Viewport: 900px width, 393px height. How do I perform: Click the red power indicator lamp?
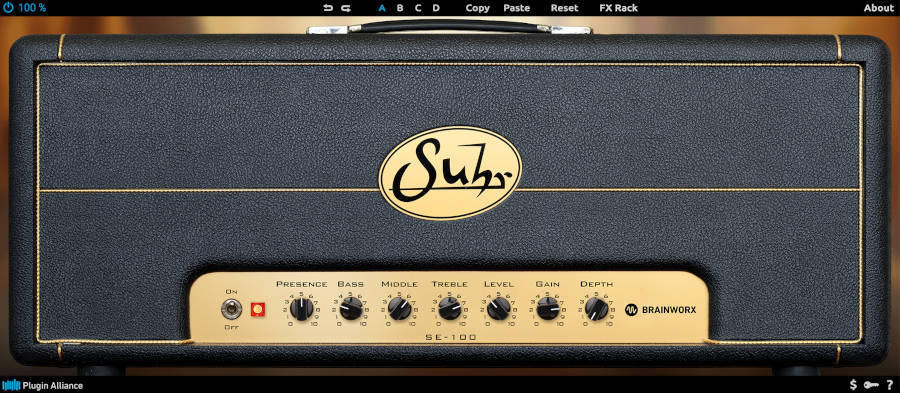point(258,310)
